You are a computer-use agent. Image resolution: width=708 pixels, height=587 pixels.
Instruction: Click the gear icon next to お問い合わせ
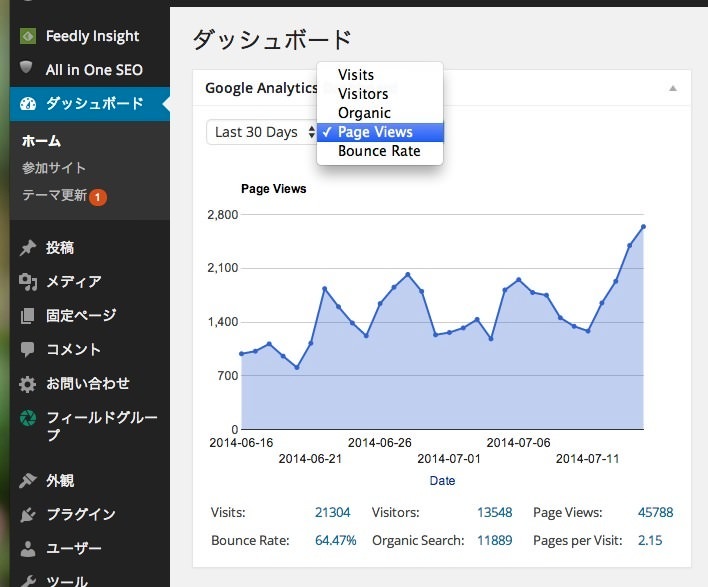pyautogui.click(x=28, y=384)
